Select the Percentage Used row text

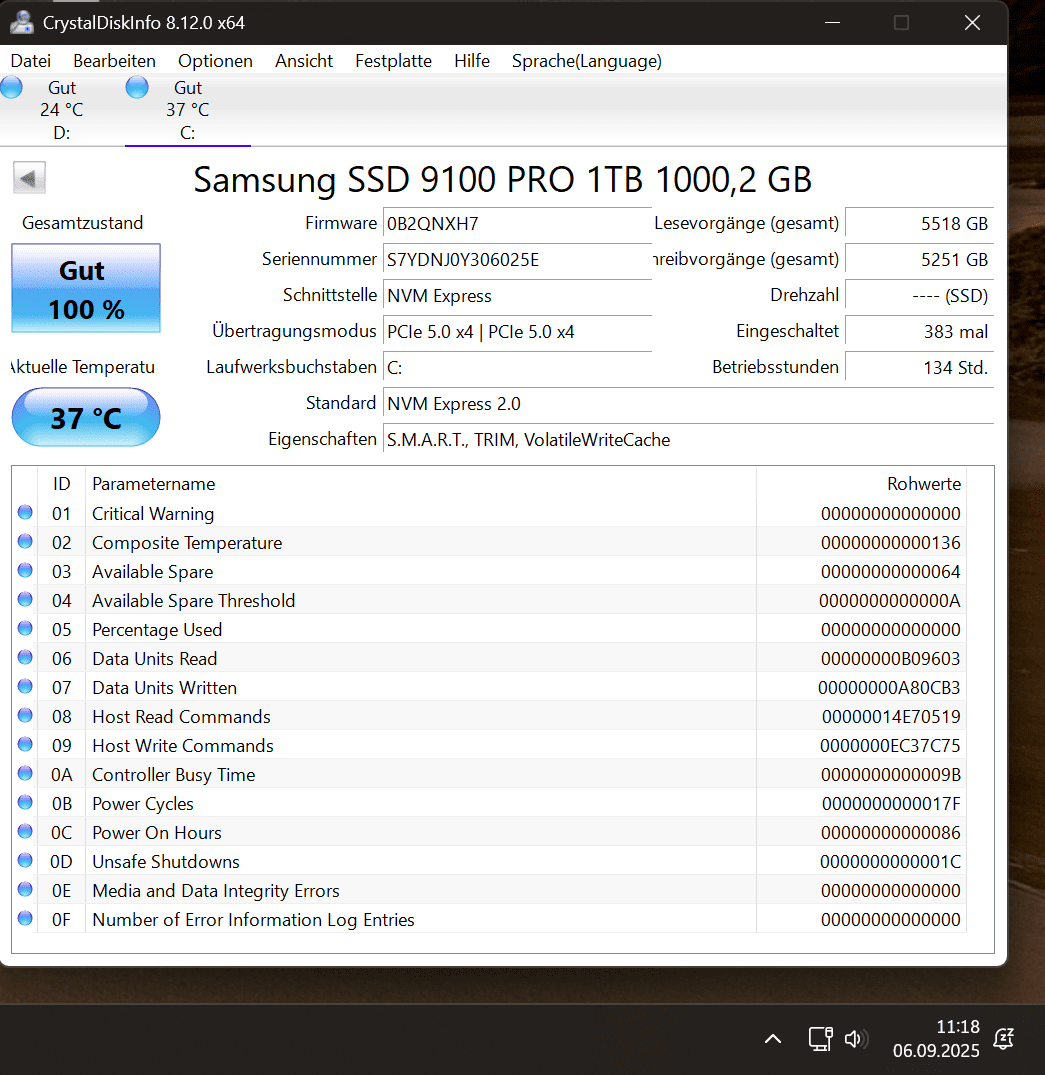click(157, 630)
